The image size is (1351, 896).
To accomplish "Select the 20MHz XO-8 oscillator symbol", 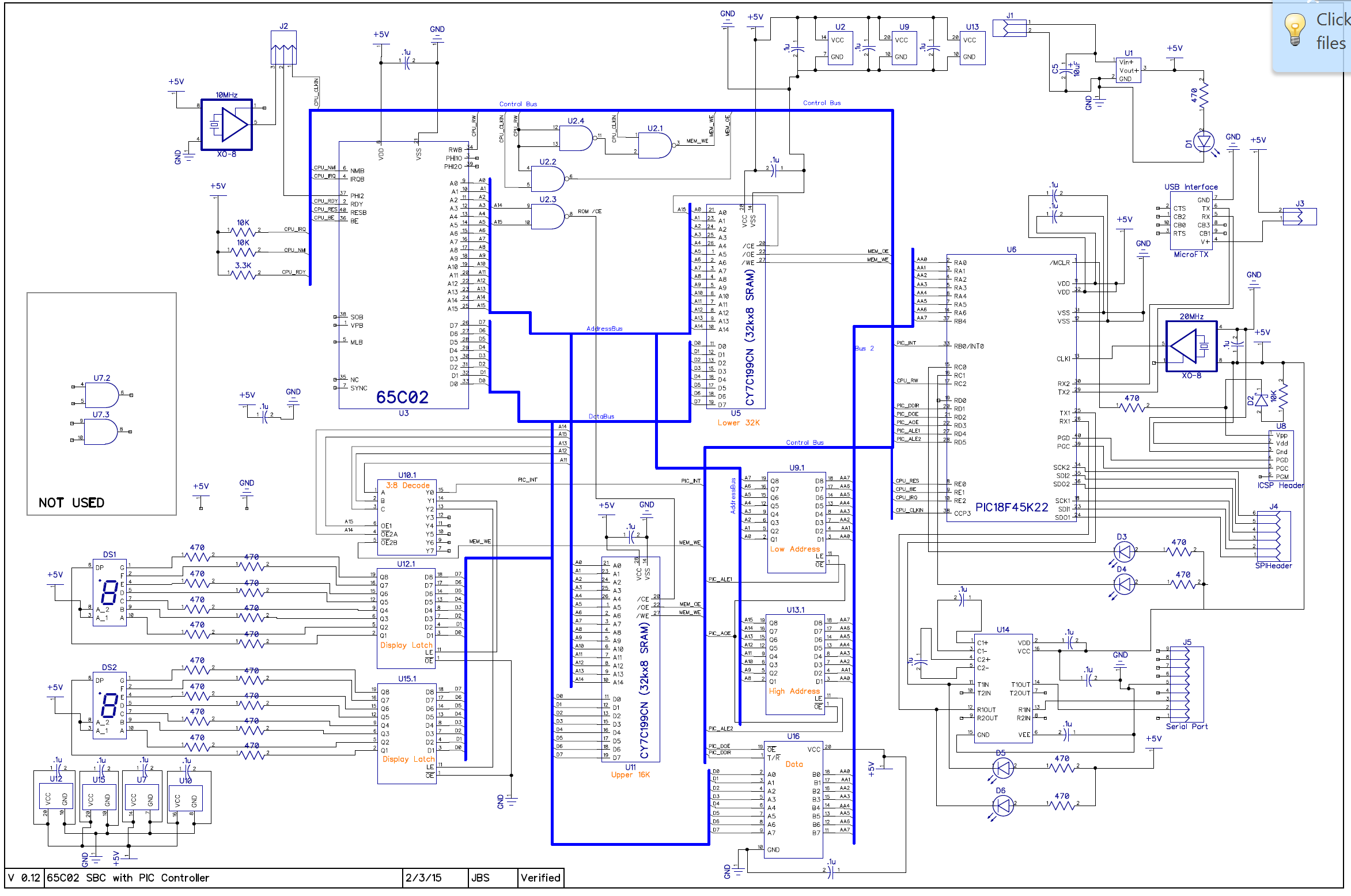I will [x=1191, y=346].
